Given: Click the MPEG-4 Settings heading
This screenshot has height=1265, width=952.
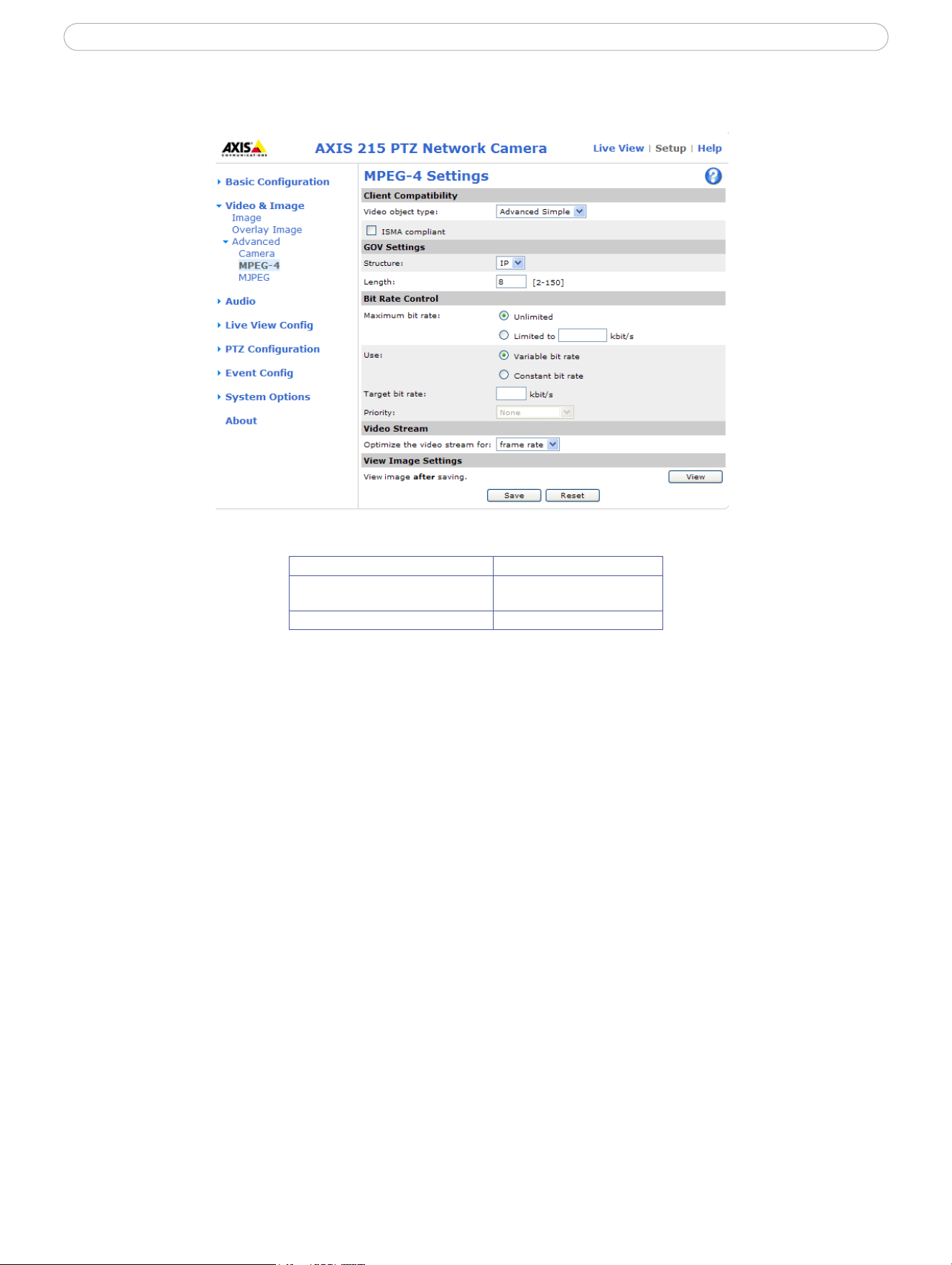Looking at the screenshot, I should pos(426,176).
